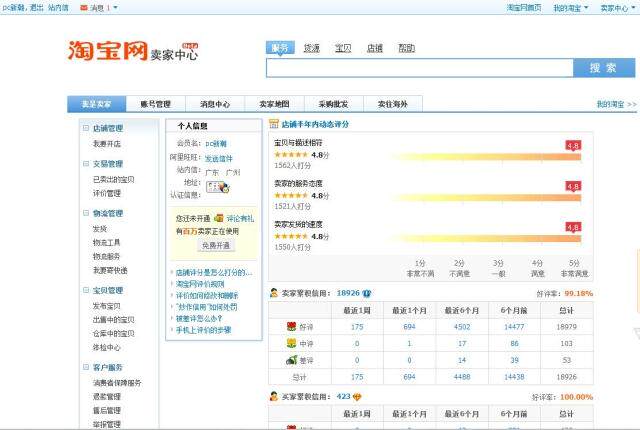Collapse the 交易管理 sidebar section
Viewport: 640px width, 430px height.
86,164
